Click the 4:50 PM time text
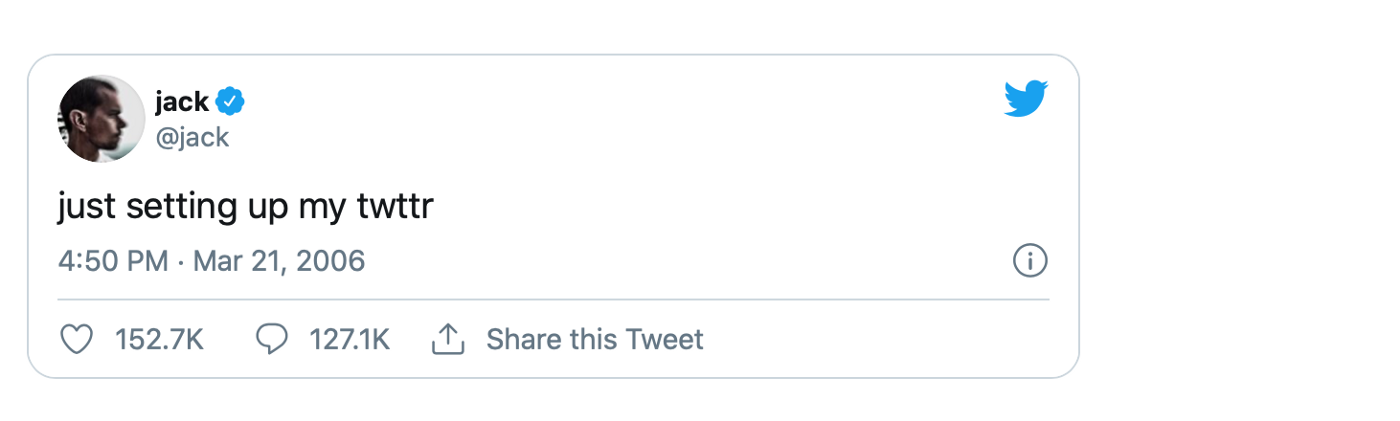Image resolution: width=1400 pixels, height=421 pixels. (112, 262)
